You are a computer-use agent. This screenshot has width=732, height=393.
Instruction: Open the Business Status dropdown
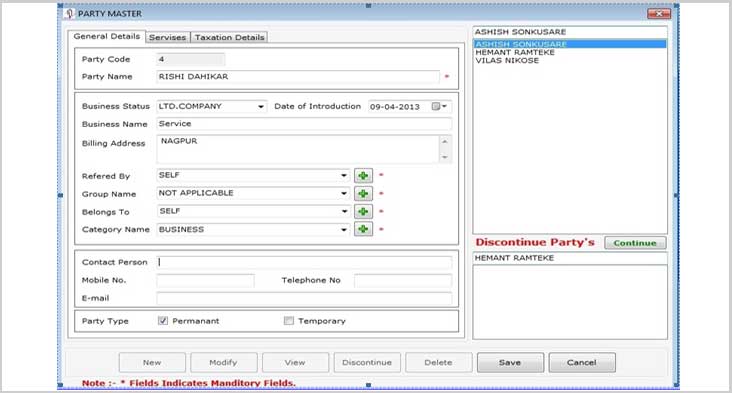(x=260, y=107)
